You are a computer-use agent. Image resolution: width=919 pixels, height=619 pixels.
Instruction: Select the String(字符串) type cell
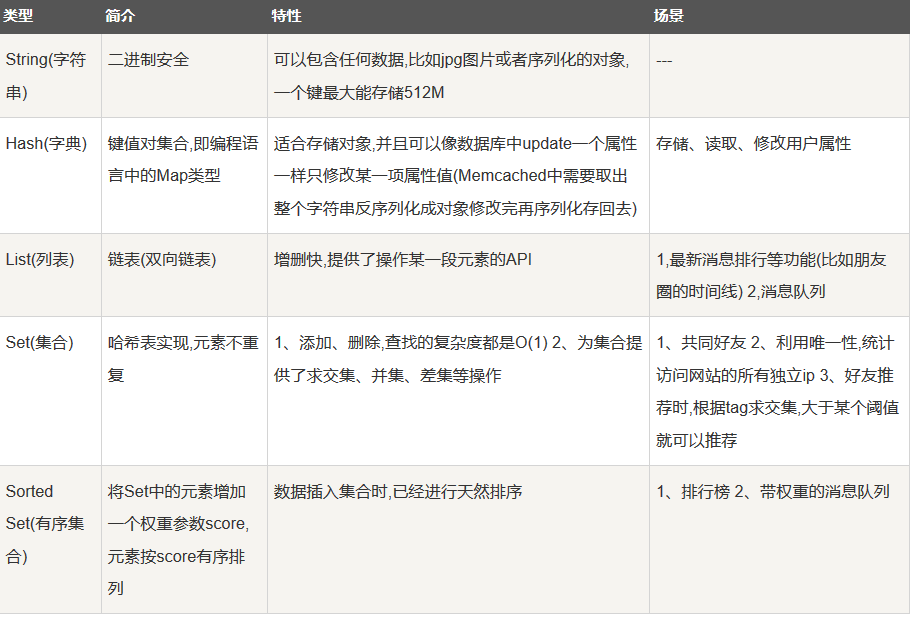[50, 76]
